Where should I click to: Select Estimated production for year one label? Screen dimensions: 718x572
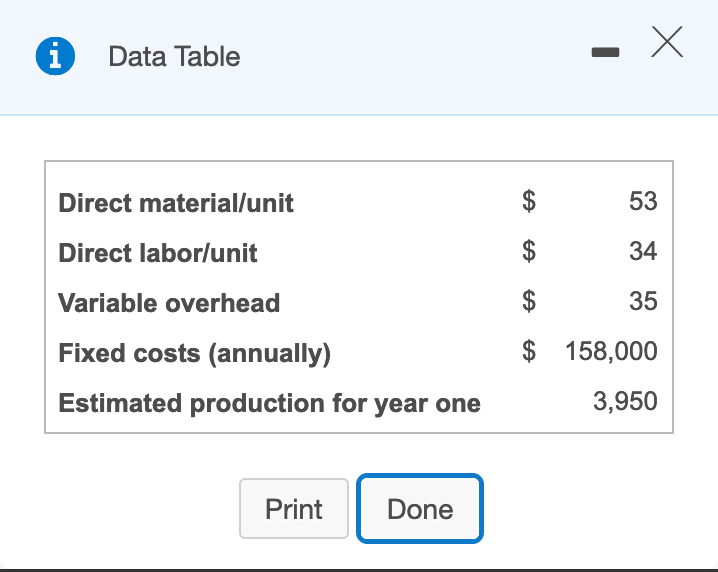270,403
